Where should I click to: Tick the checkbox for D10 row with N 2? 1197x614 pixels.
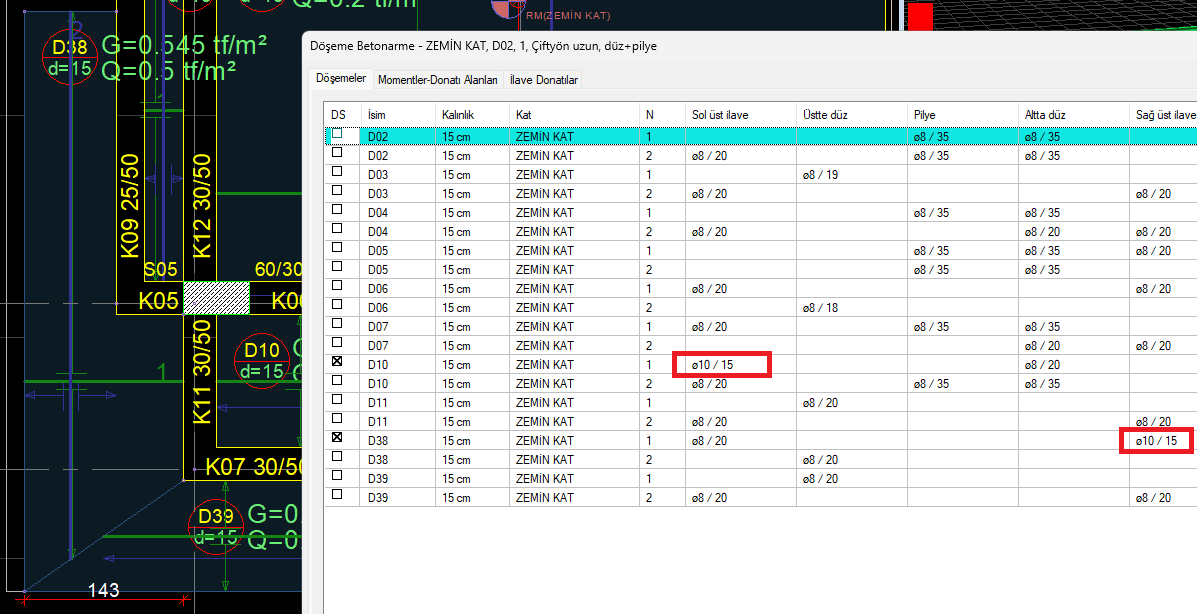pyautogui.click(x=337, y=381)
